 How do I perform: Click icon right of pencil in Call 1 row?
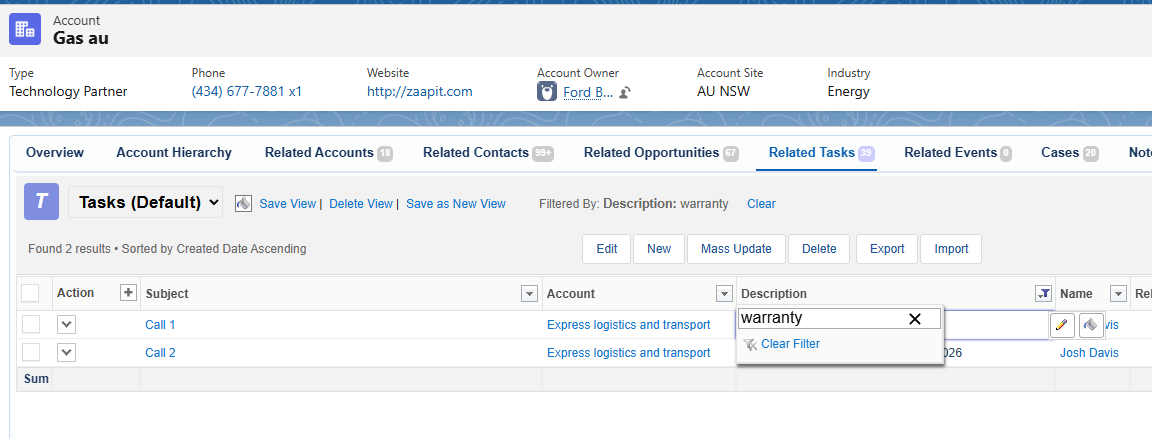pos(1091,325)
